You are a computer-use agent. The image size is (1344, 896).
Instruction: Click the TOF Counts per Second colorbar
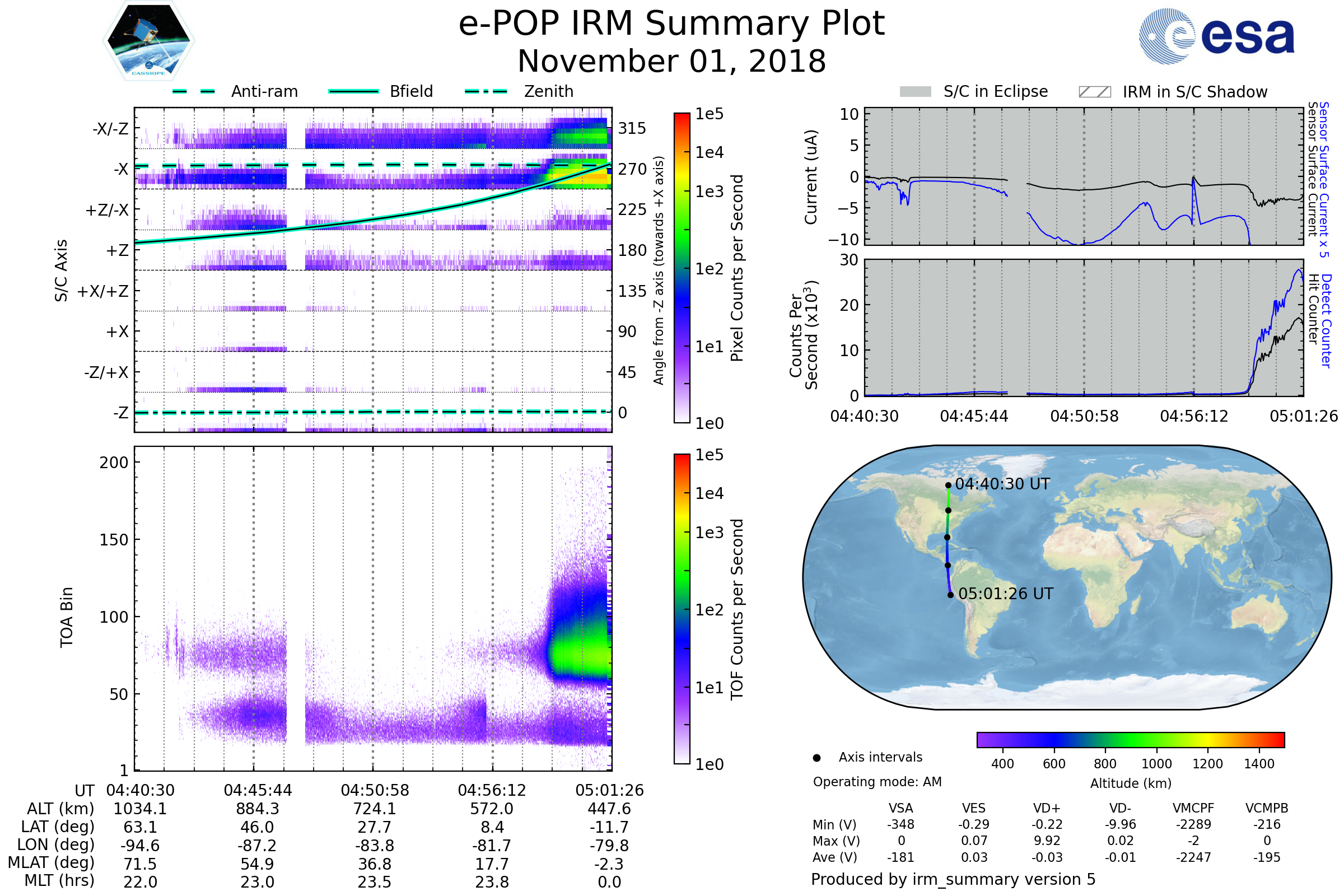pyautogui.click(x=682, y=609)
